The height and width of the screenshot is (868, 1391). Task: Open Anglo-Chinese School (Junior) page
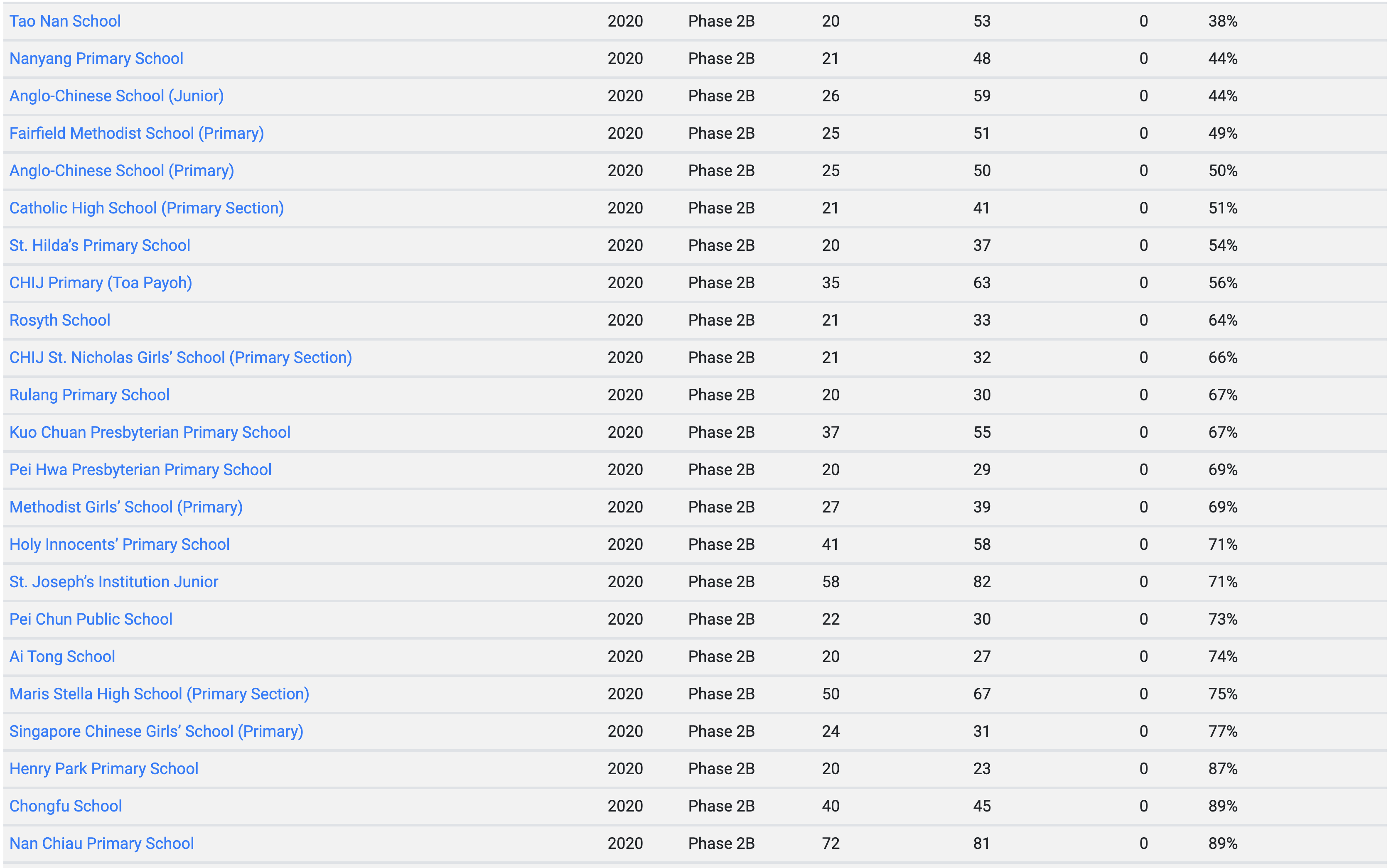[x=117, y=96]
